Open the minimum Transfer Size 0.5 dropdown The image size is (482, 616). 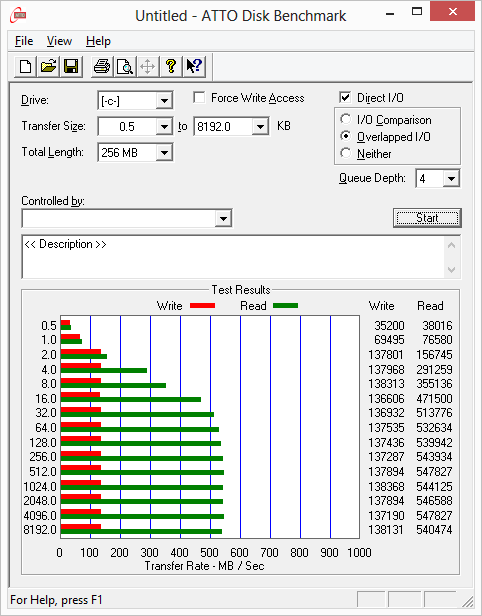(x=164, y=127)
